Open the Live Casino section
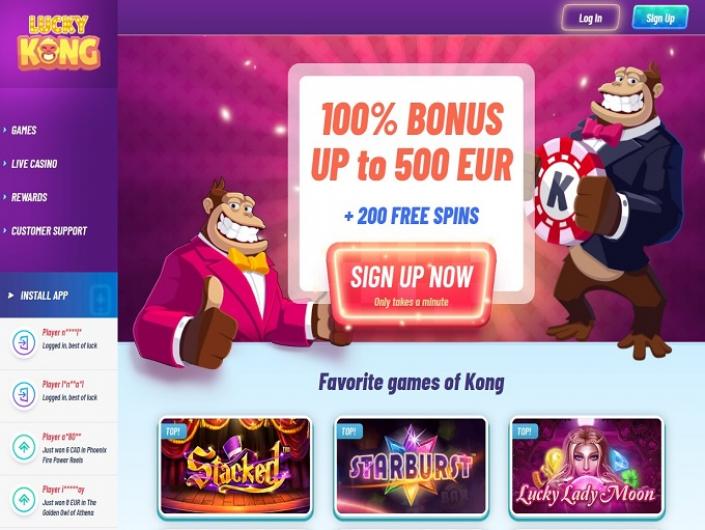The image size is (705, 530). [34, 164]
